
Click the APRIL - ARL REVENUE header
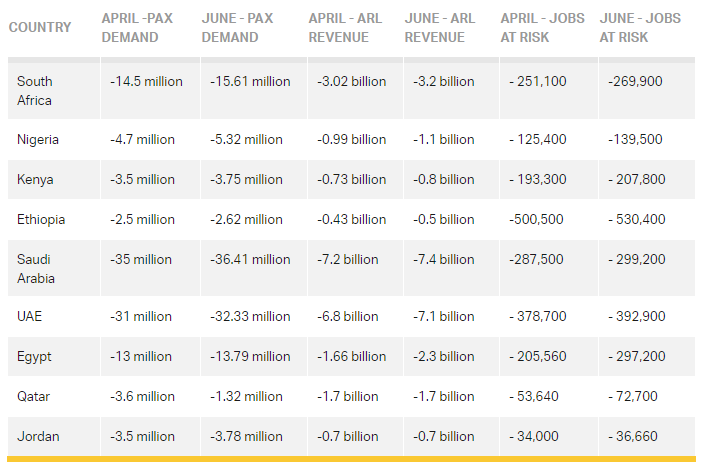click(338, 28)
